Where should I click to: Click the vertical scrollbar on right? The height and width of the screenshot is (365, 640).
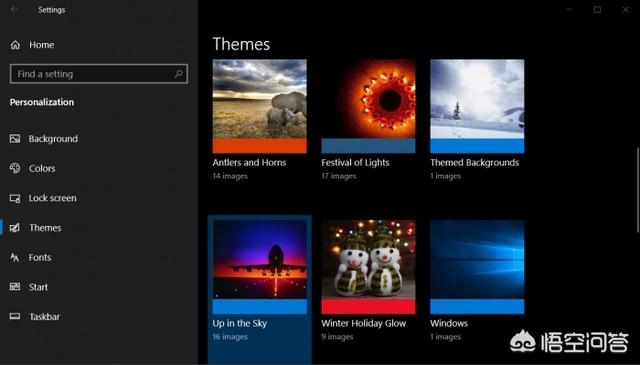click(637, 190)
